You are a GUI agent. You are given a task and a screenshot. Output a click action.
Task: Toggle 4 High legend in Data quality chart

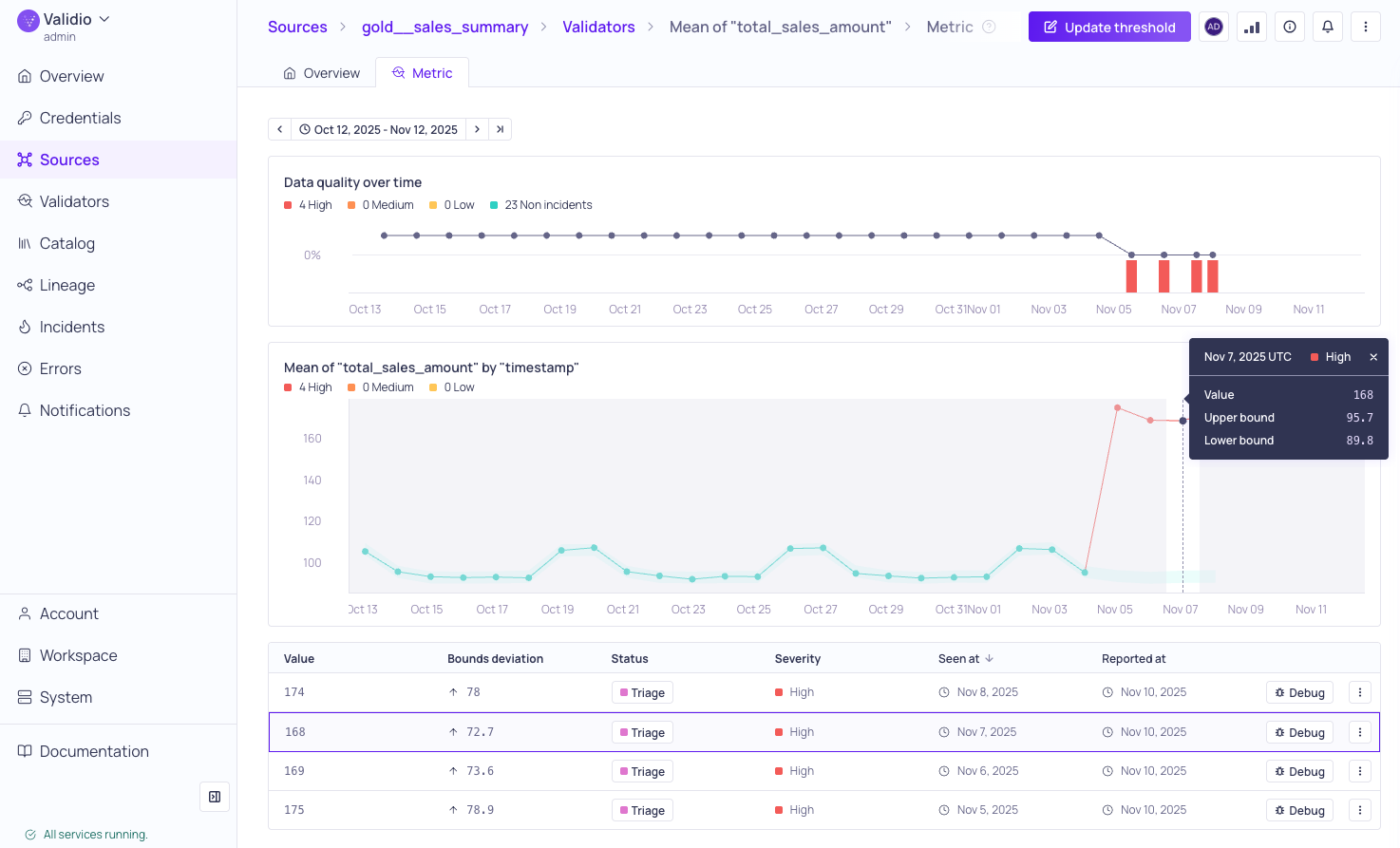click(309, 205)
